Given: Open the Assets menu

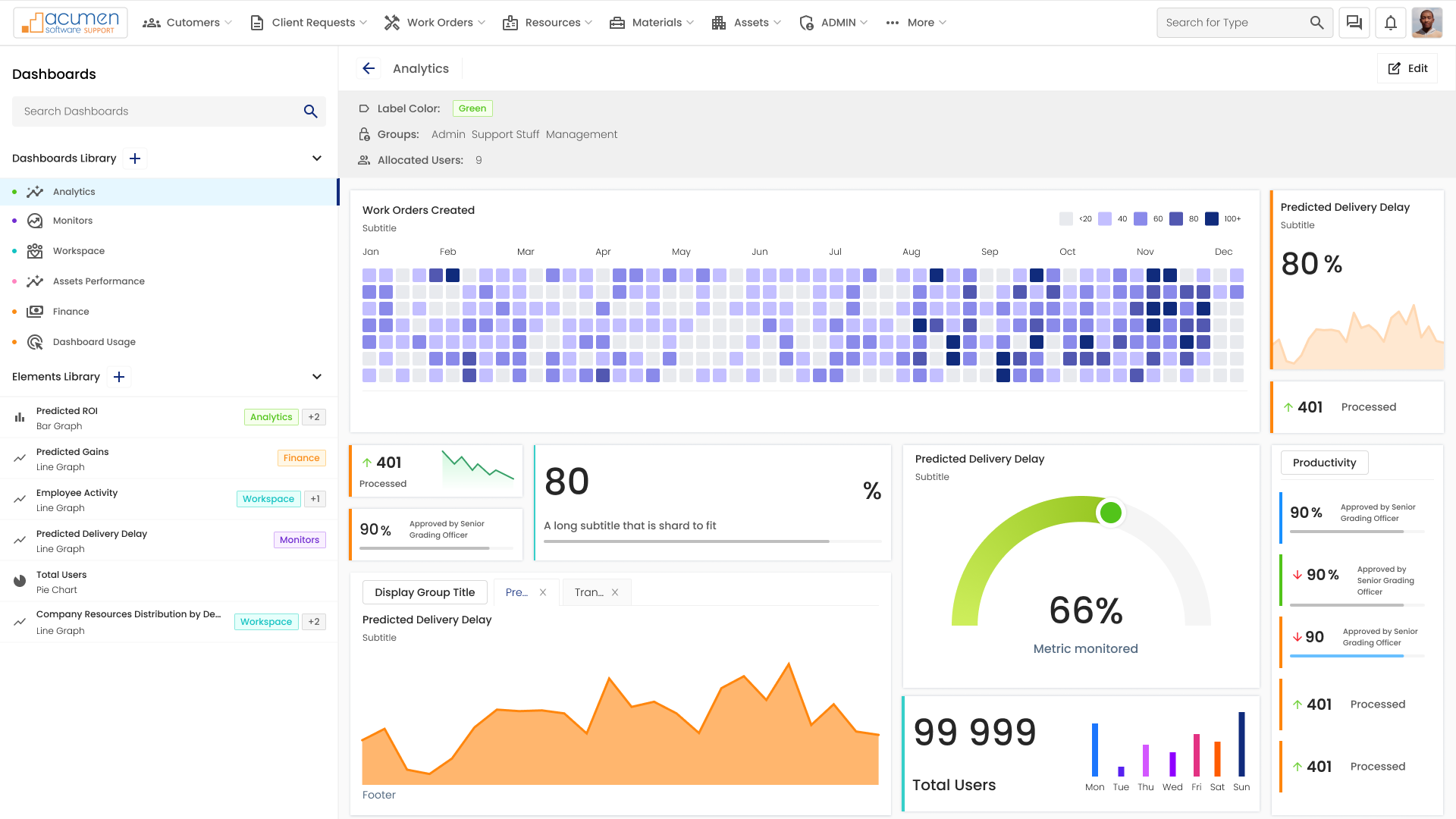Looking at the screenshot, I should (x=746, y=23).
